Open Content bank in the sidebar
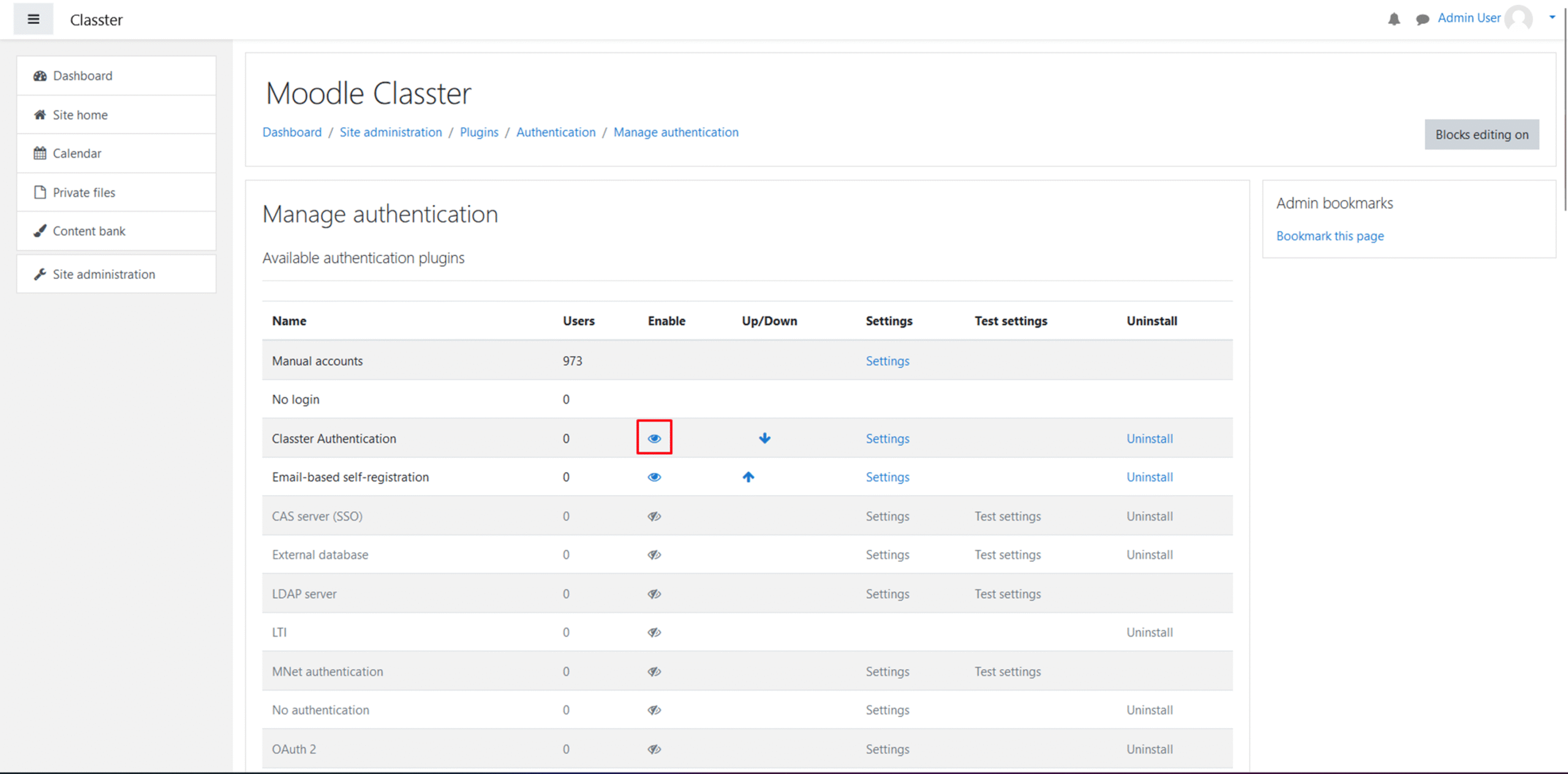1568x774 pixels. [116, 231]
